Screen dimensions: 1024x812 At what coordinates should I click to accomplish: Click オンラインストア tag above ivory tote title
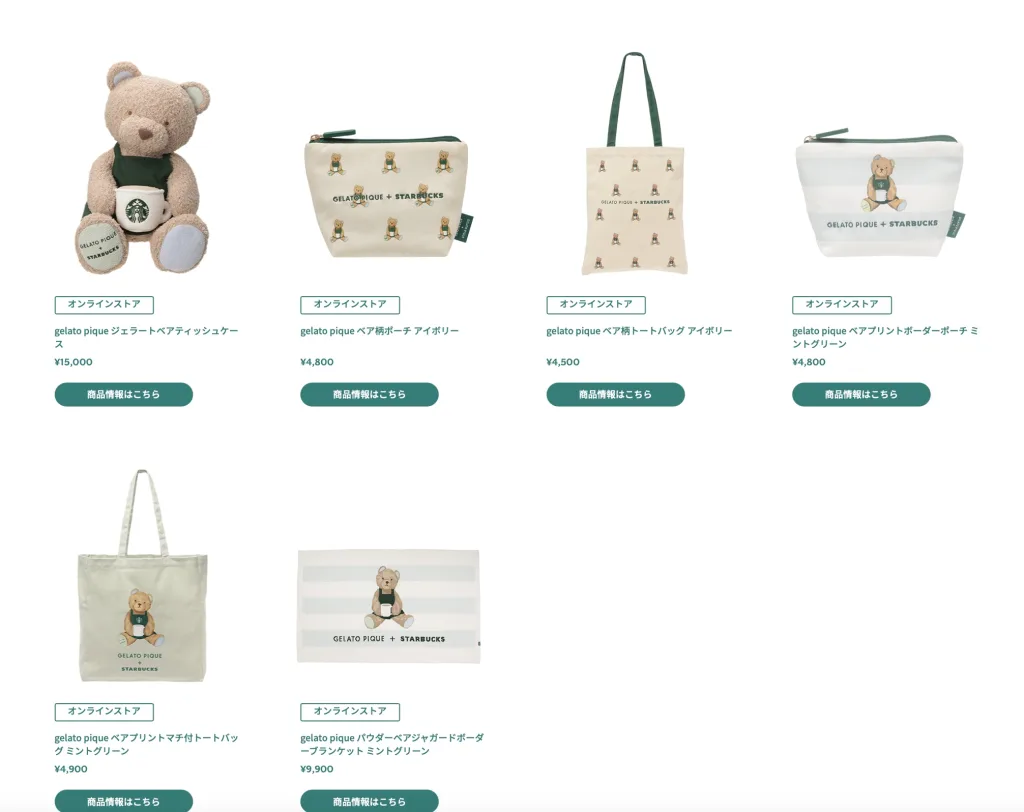596,304
